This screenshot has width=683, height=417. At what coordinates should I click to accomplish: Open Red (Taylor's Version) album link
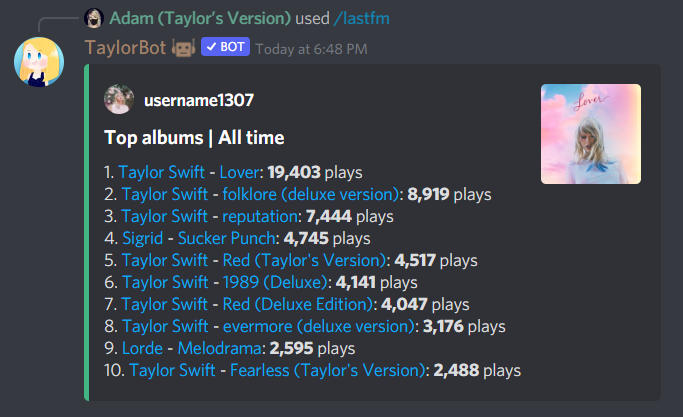[x=304, y=261]
